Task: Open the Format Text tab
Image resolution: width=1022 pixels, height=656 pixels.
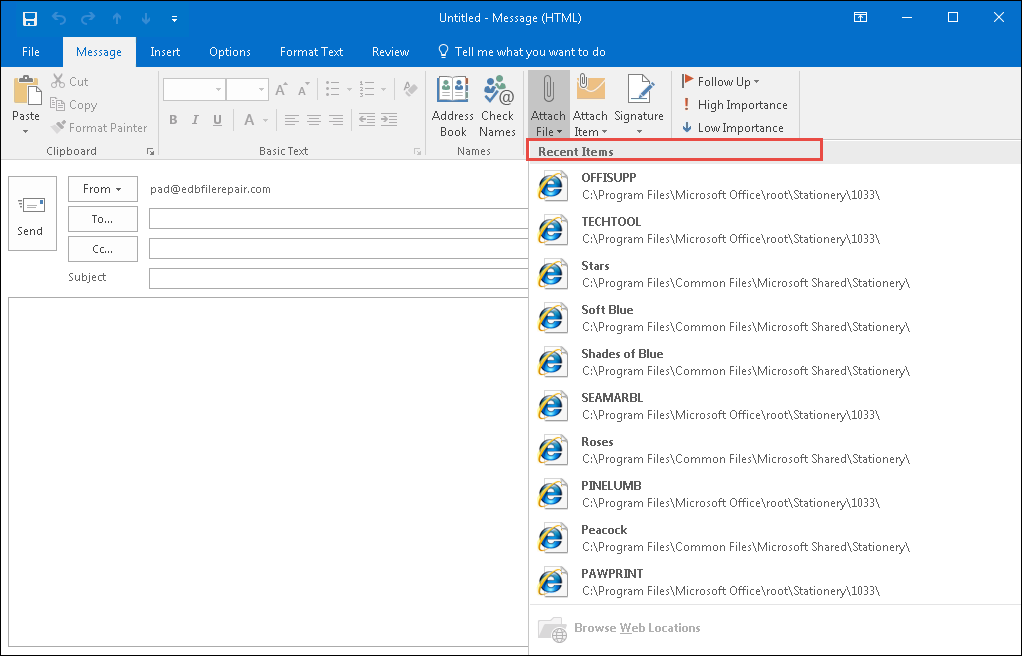Action: click(312, 52)
